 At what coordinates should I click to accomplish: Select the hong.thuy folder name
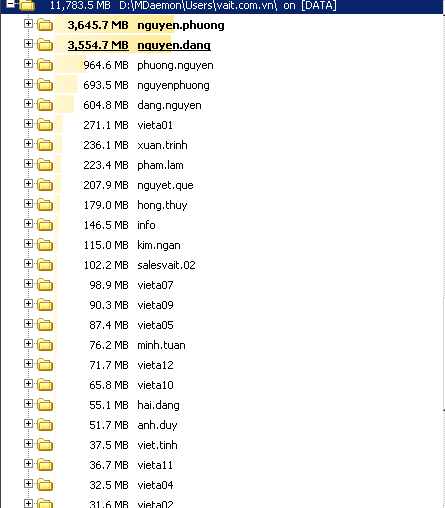(162, 205)
